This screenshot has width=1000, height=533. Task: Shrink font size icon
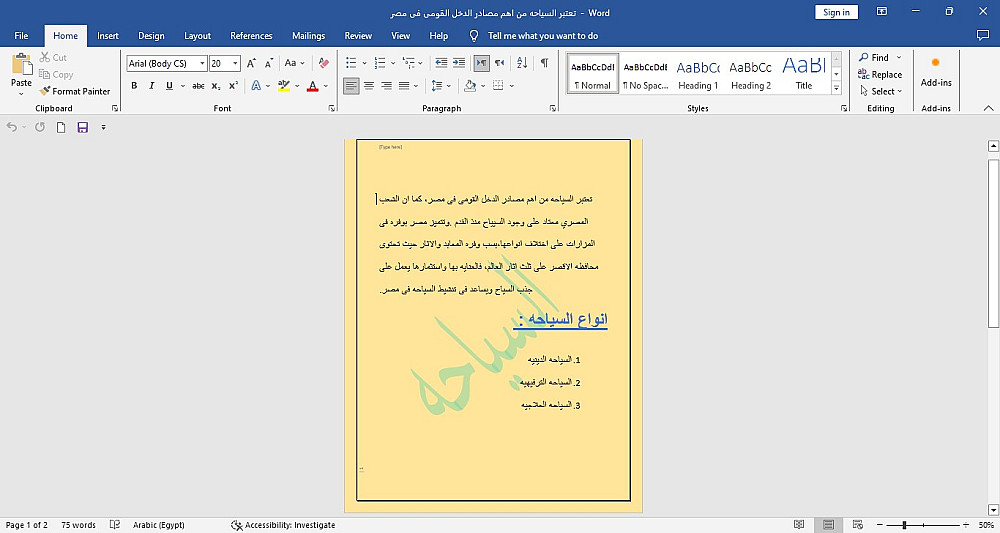(x=268, y=63)
